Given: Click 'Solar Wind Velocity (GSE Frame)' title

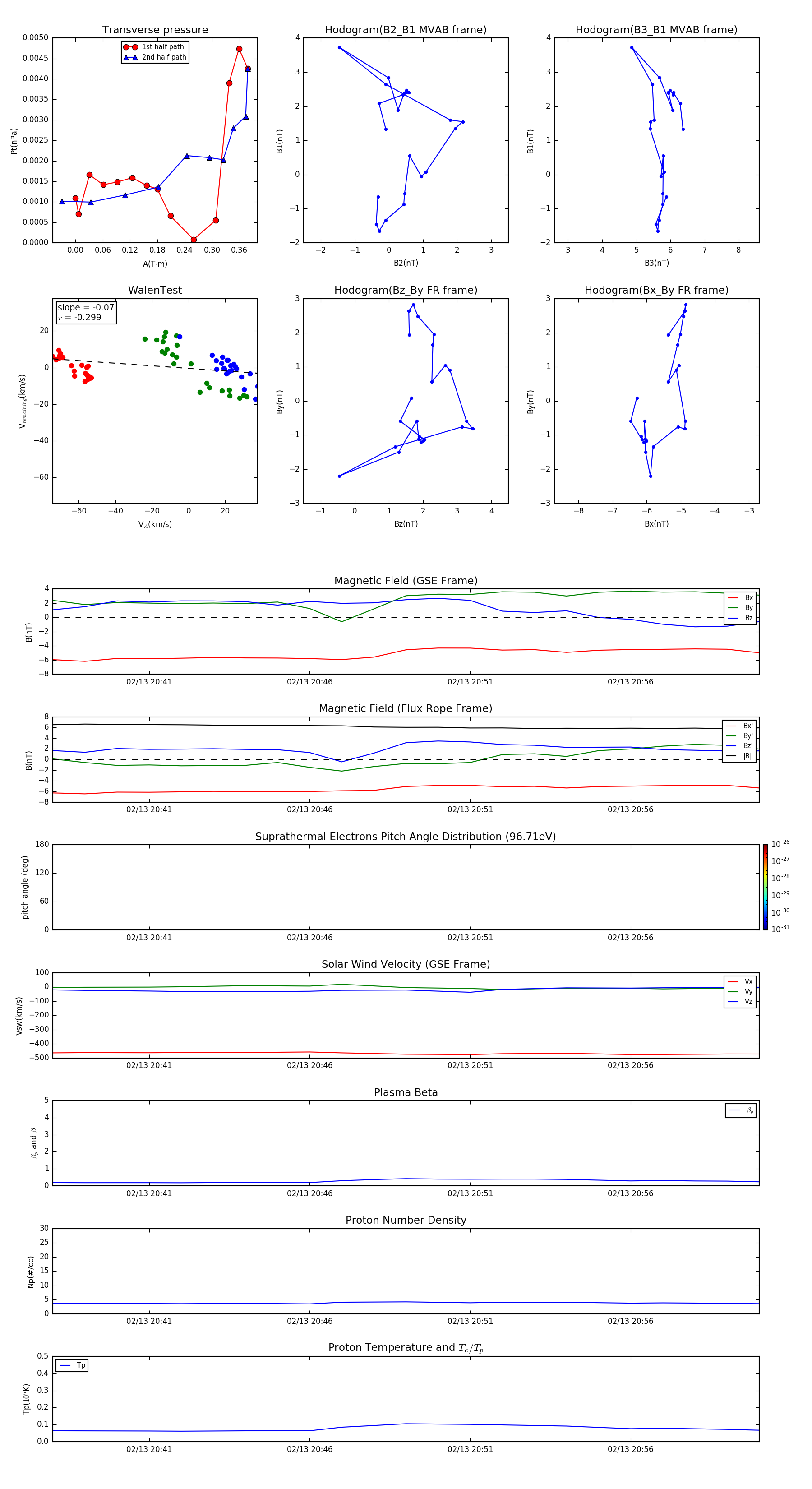Looking at the screenshot, I should [x=406, y=964].
